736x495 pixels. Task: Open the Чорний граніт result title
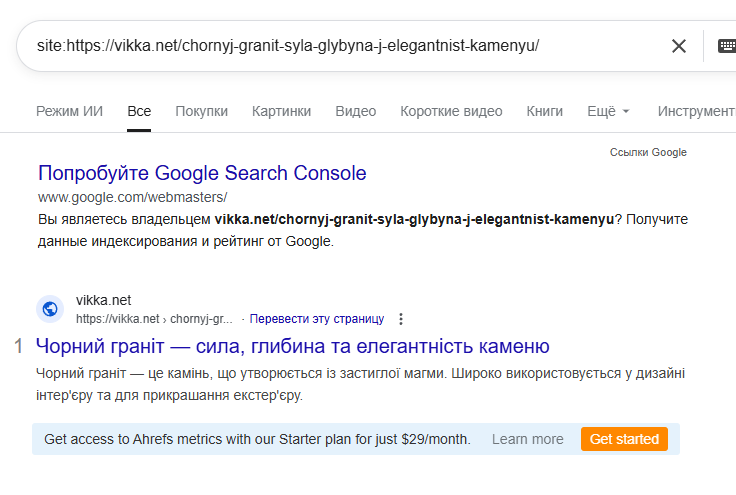coord(292,347)
